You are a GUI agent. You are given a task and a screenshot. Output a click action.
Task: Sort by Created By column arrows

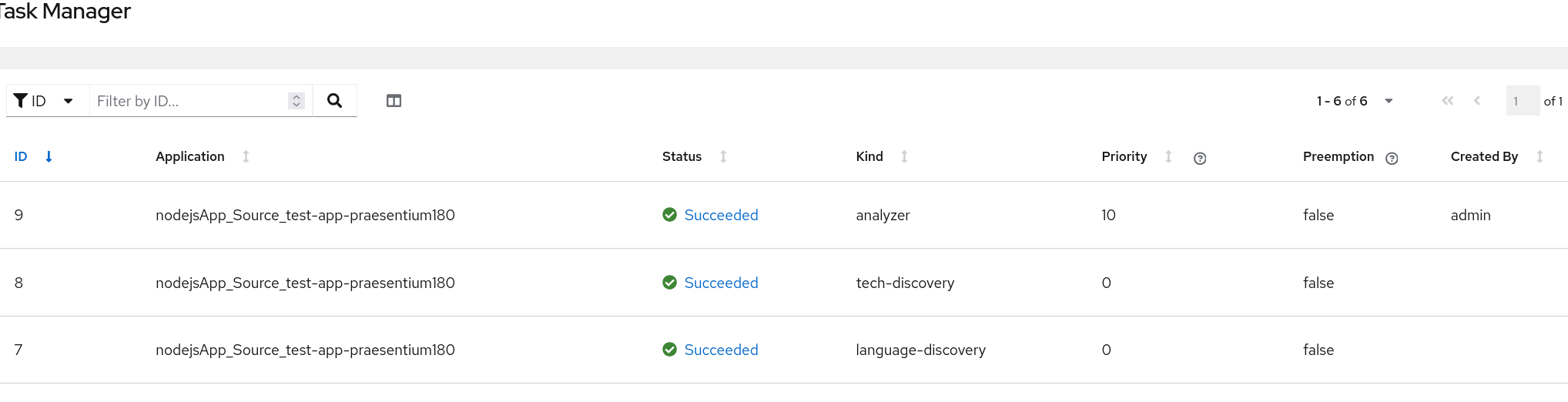coord(1539,156)
